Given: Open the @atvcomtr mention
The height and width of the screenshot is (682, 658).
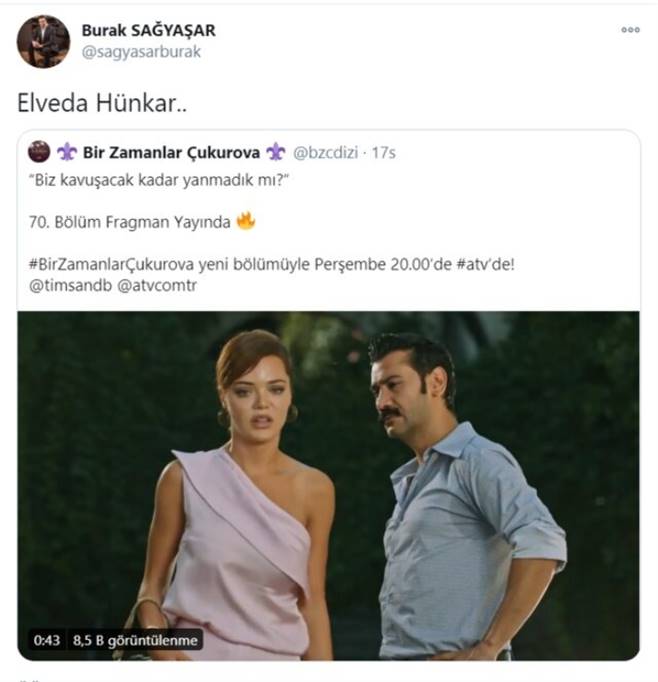Looking at the screenshot, I should coord(157,285).
